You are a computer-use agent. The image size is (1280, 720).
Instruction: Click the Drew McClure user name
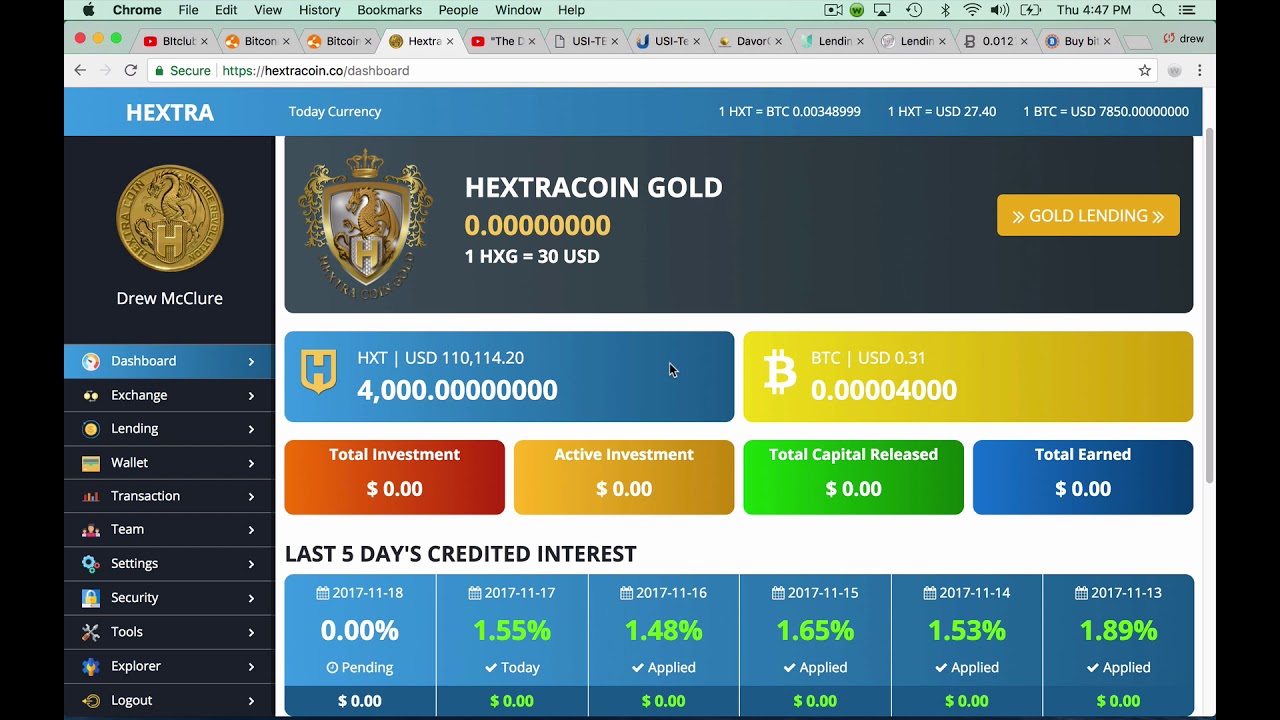click(x=169, y=298)
